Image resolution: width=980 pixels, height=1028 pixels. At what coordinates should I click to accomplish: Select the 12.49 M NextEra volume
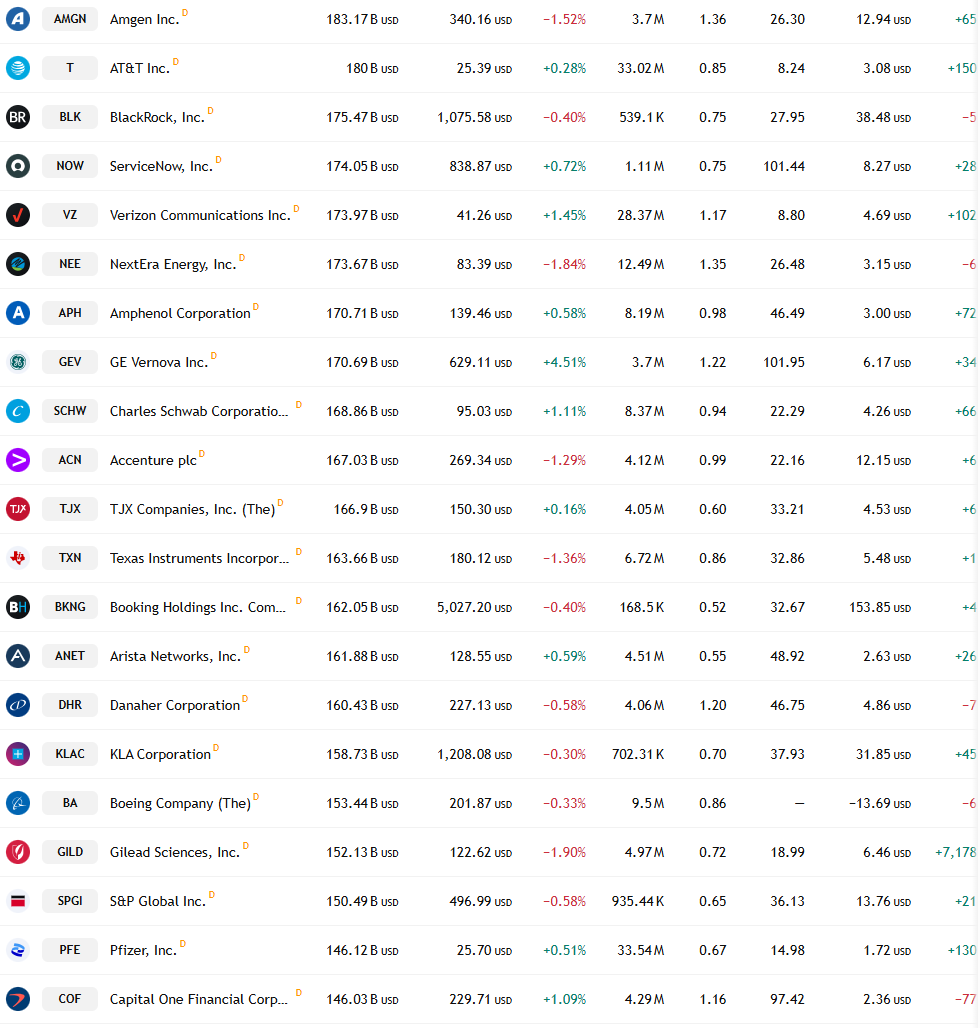[x=640, y=265]
